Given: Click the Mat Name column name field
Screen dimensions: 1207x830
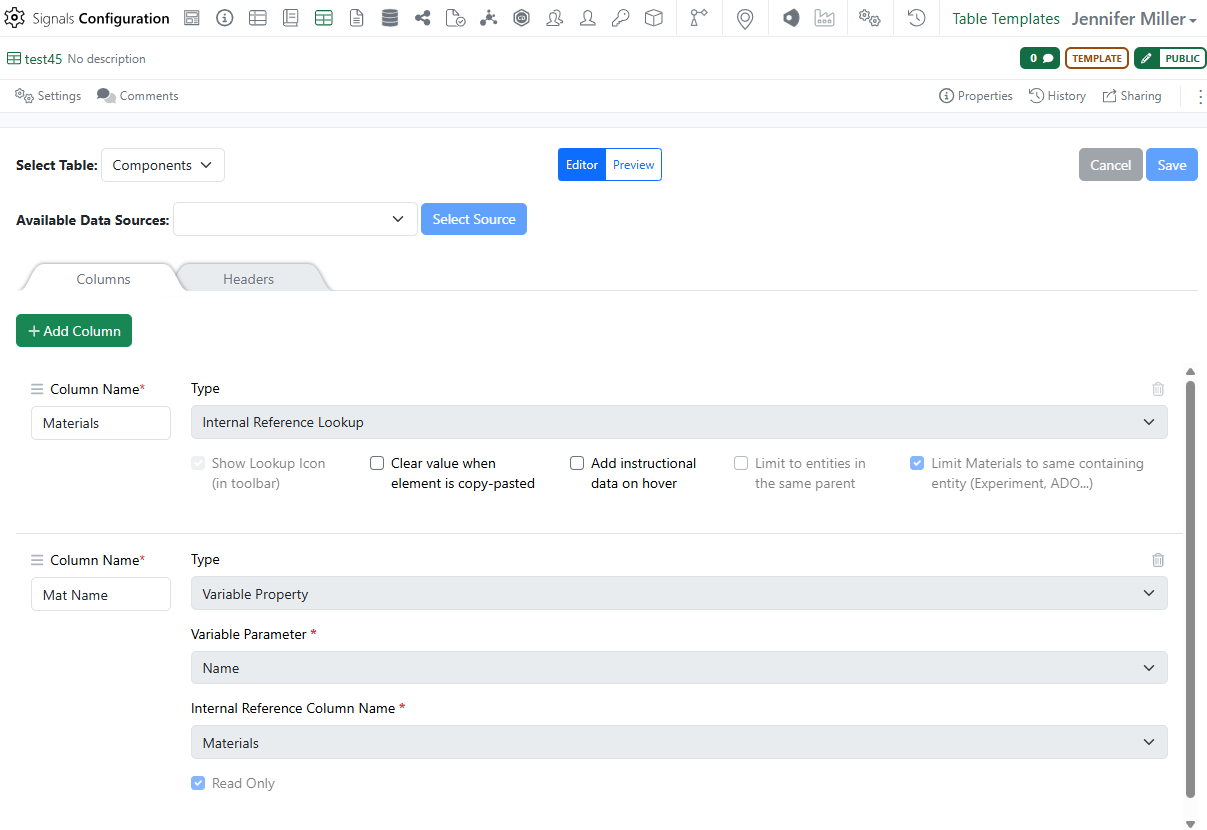Looking at the screenshot, I should (101, 595).
